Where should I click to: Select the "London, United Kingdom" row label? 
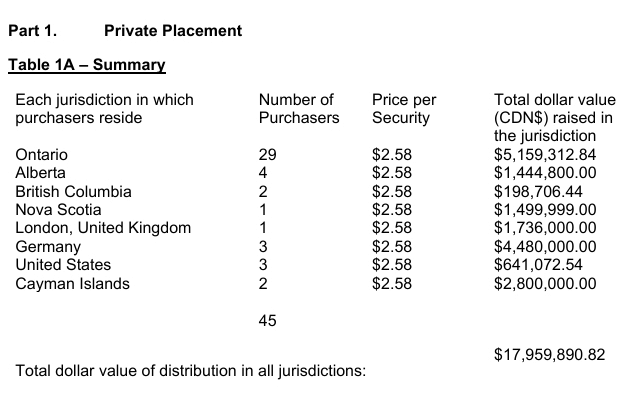point(103,228)
